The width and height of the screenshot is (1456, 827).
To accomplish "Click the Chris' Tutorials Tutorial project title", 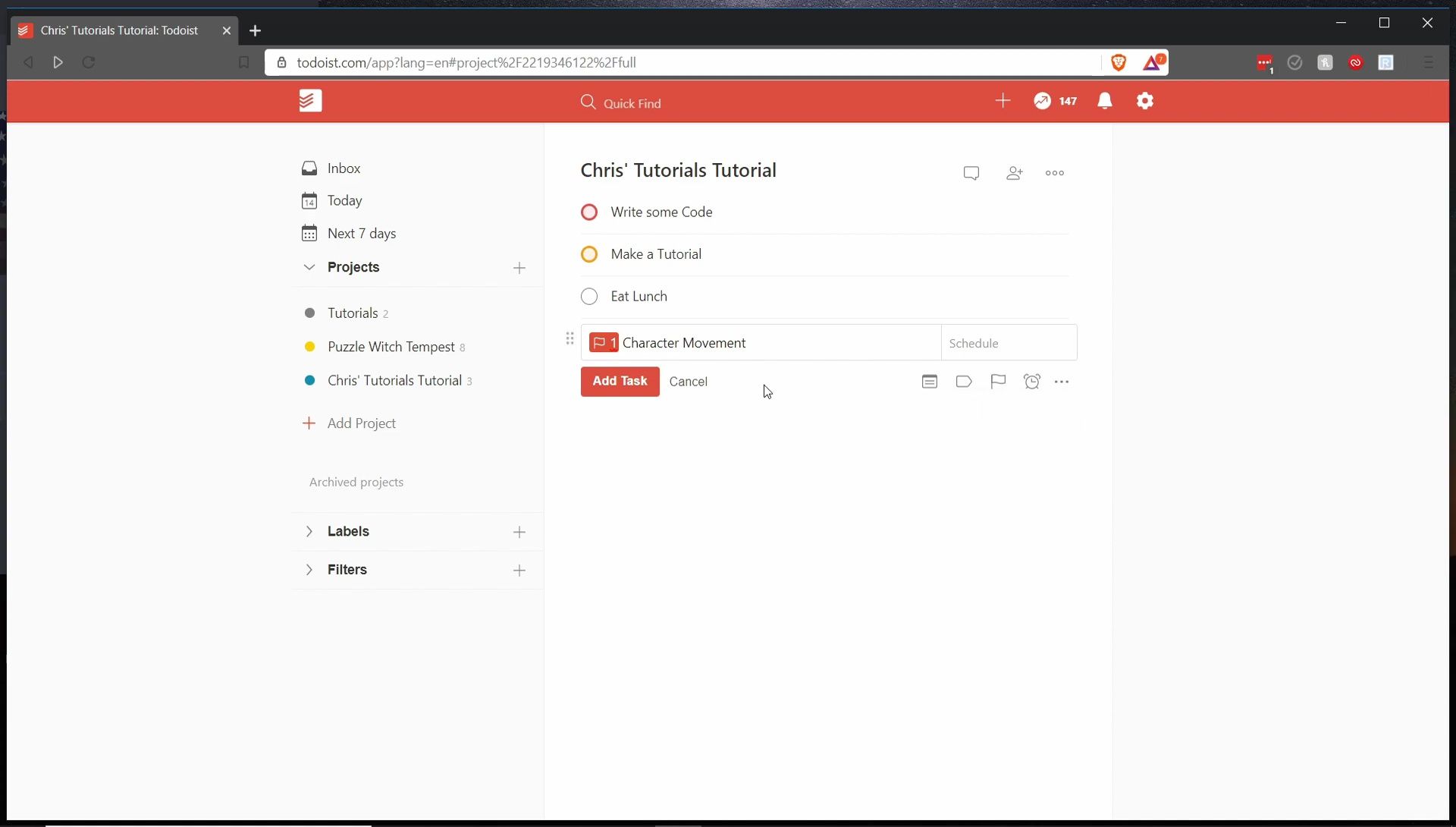I will [x=678, y=171].
